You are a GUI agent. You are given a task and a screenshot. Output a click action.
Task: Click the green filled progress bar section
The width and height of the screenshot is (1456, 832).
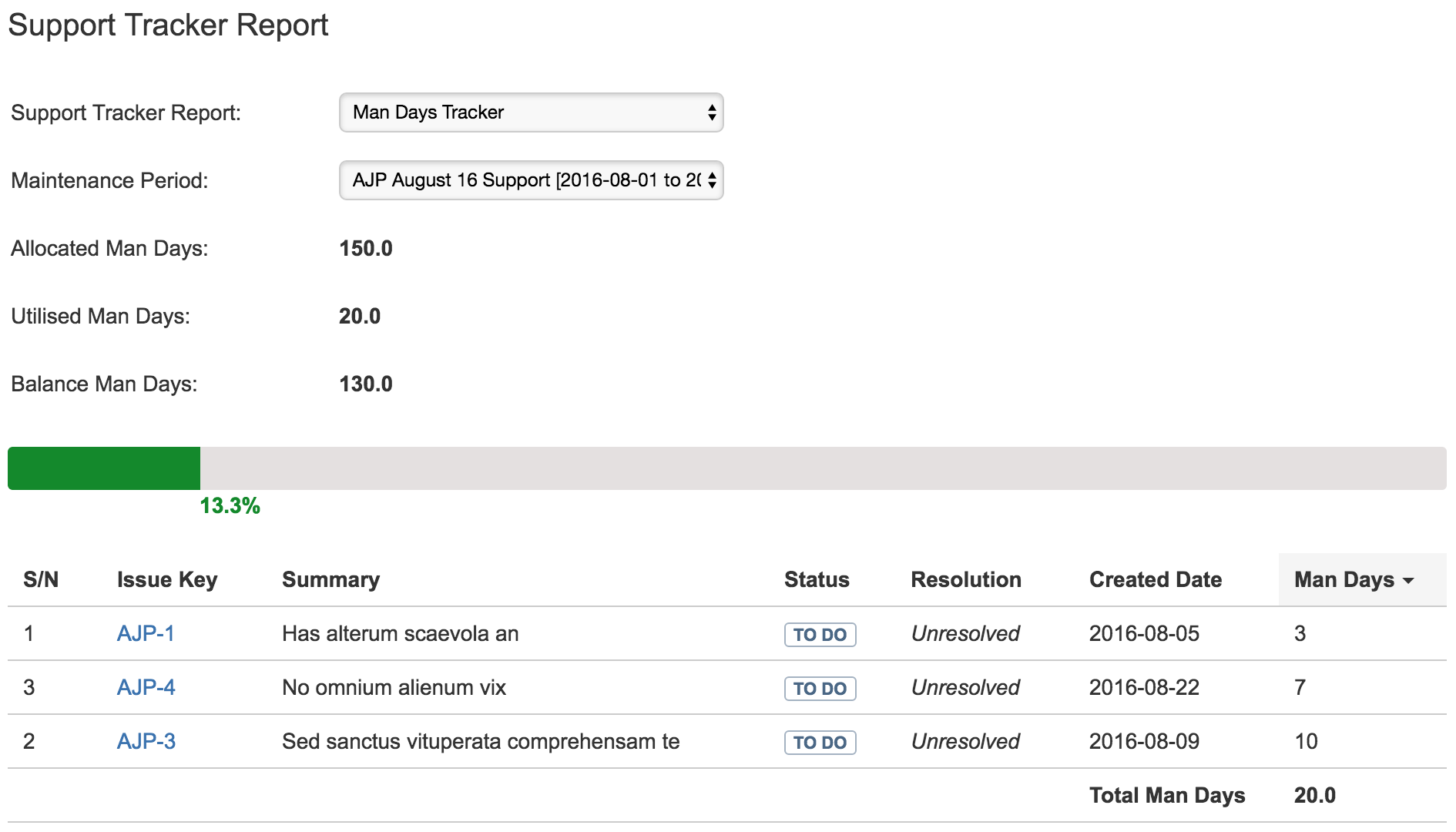(x=104, y=468)
